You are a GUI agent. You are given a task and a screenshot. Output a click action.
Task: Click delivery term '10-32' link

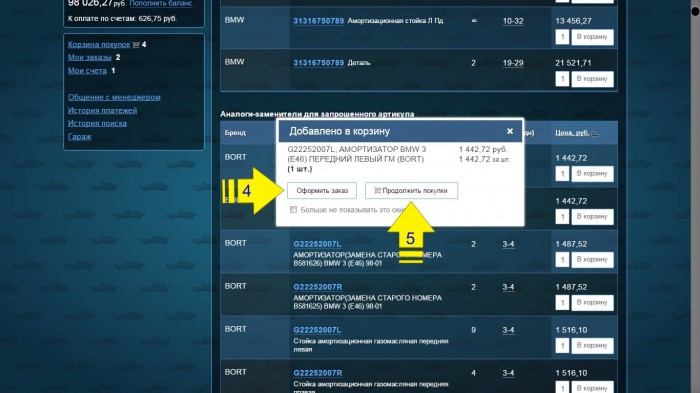click(513, 21)
